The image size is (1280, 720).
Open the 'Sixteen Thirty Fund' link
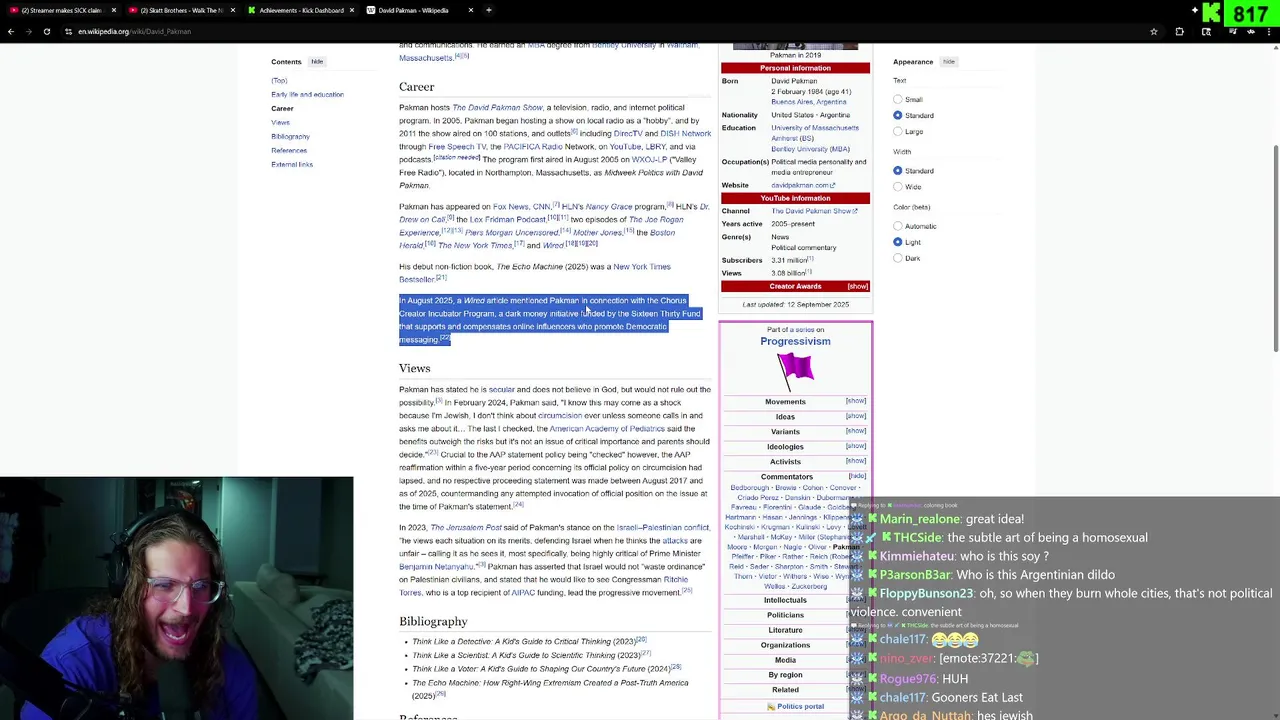pyautogui.click(x=665, y=313)
